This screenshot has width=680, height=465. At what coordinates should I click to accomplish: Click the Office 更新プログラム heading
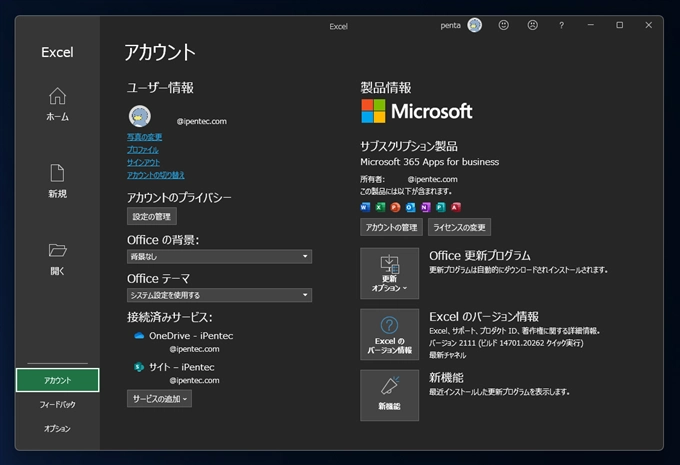click(480, 255)
